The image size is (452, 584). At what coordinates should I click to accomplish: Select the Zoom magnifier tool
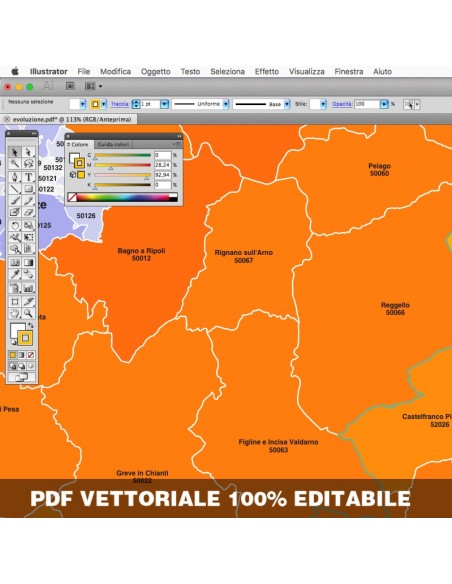[28, 313]
